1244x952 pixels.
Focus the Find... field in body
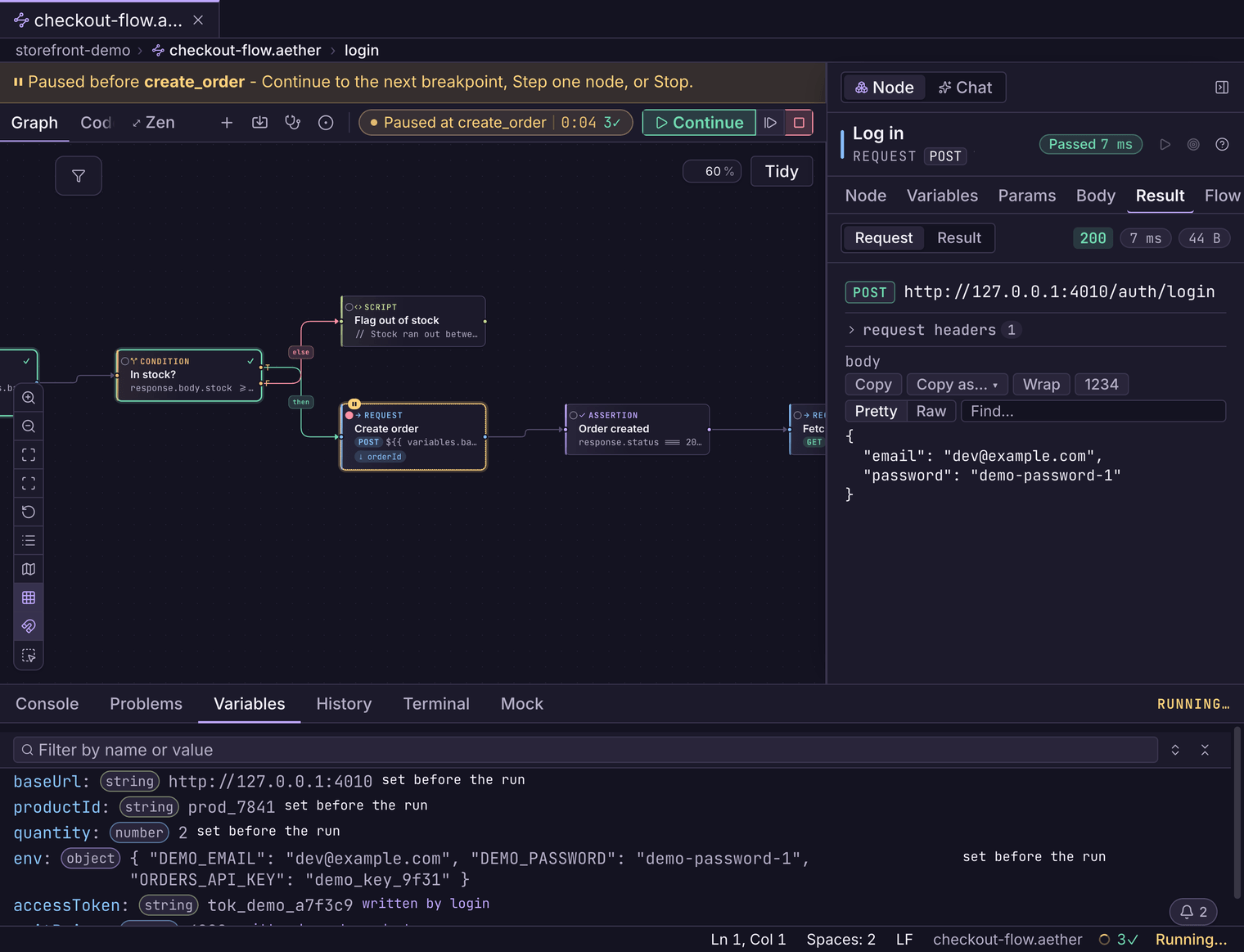[1093, 411]
